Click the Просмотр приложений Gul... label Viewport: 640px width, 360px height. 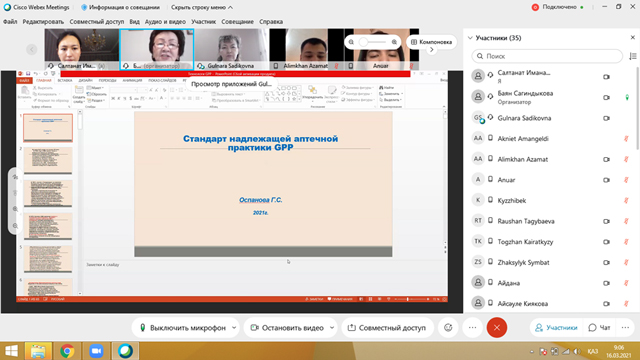pyautogui.click(x=231, y=84)
